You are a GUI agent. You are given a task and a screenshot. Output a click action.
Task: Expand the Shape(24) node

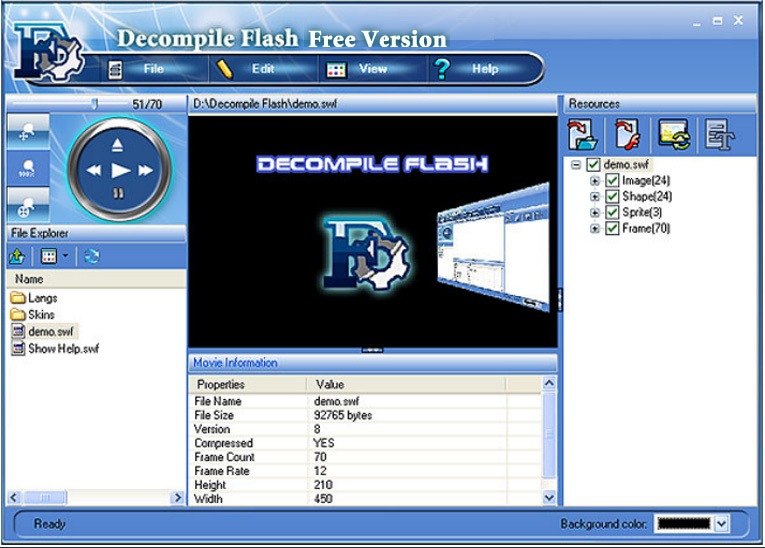tap(594, 197)
